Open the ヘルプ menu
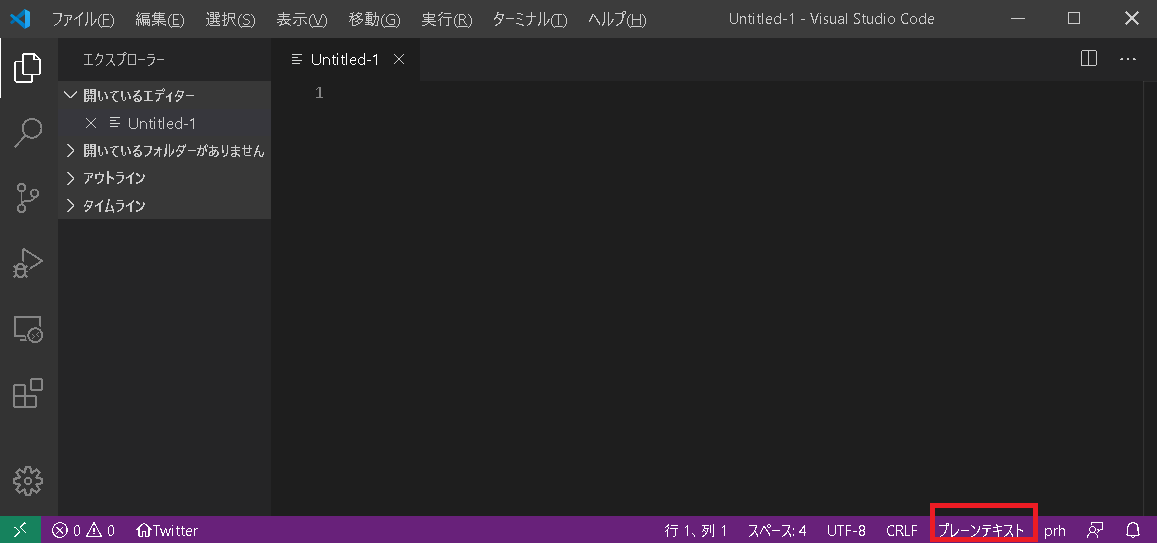The width and height of the screenshot is (1157, 543). coord(617,19)
